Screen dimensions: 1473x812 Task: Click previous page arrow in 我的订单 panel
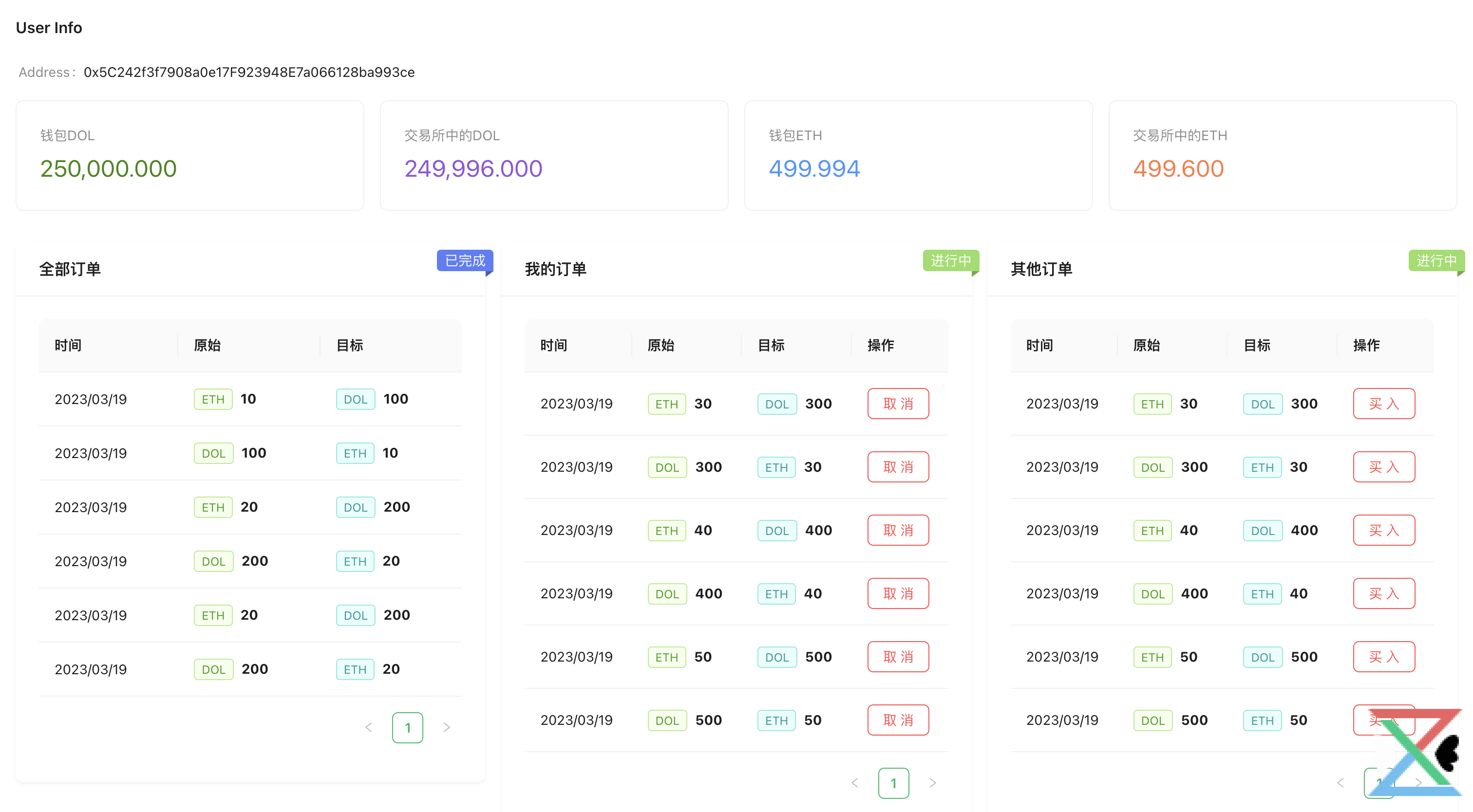click(x=854, y=783)
